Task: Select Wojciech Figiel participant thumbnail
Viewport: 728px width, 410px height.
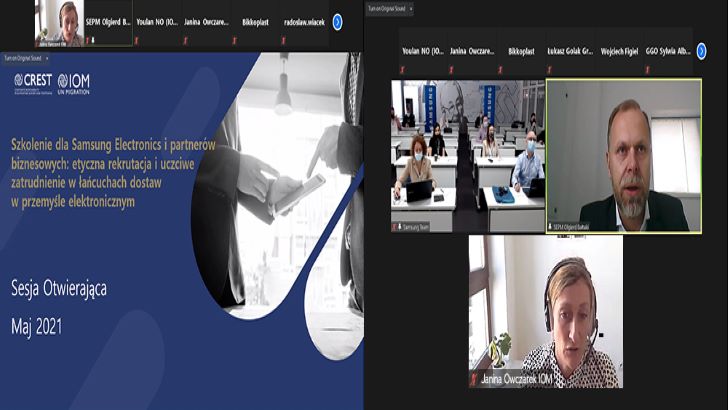Action: click(619, 51)
